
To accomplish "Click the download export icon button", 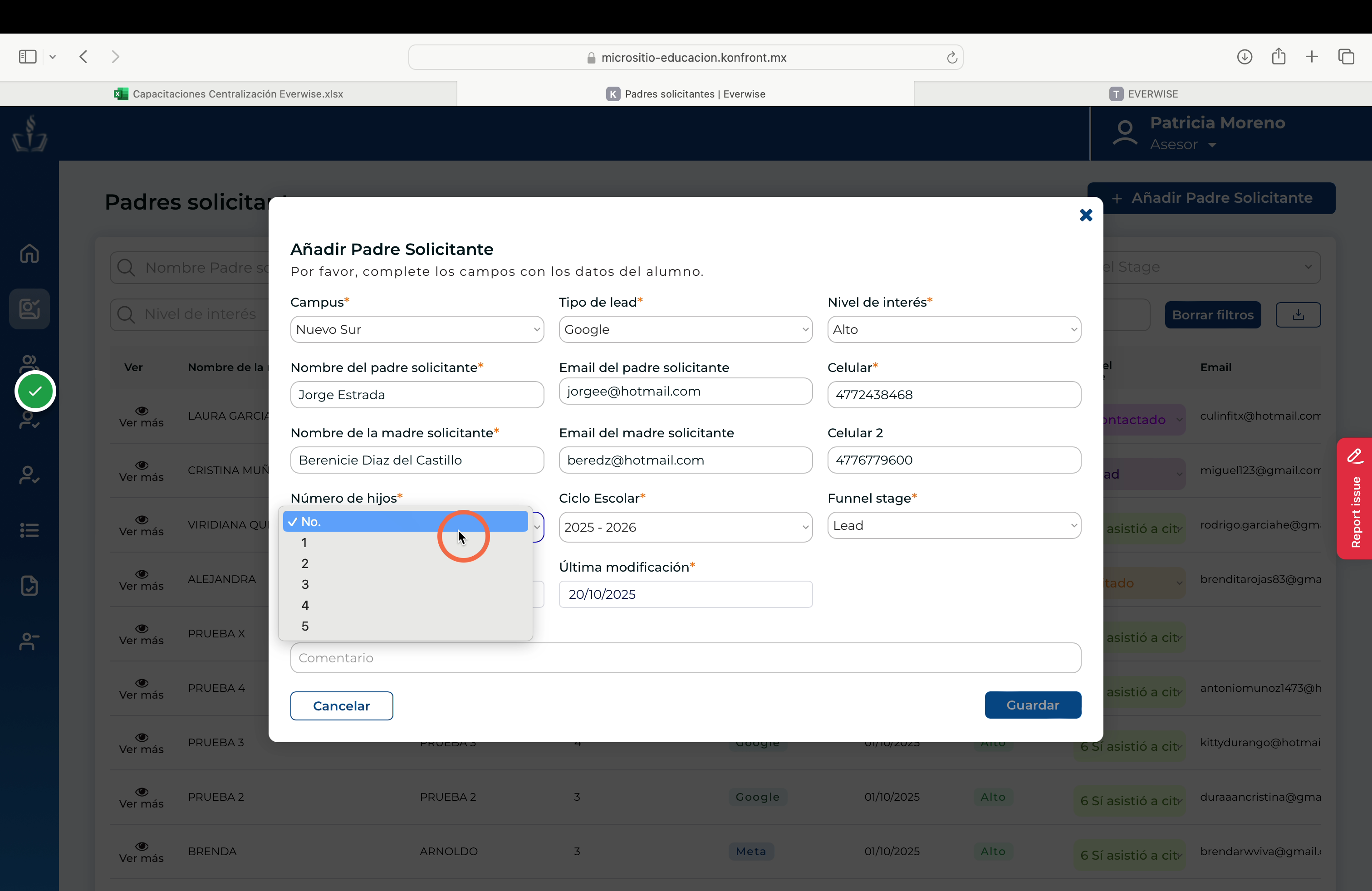I will (1298, 315).
